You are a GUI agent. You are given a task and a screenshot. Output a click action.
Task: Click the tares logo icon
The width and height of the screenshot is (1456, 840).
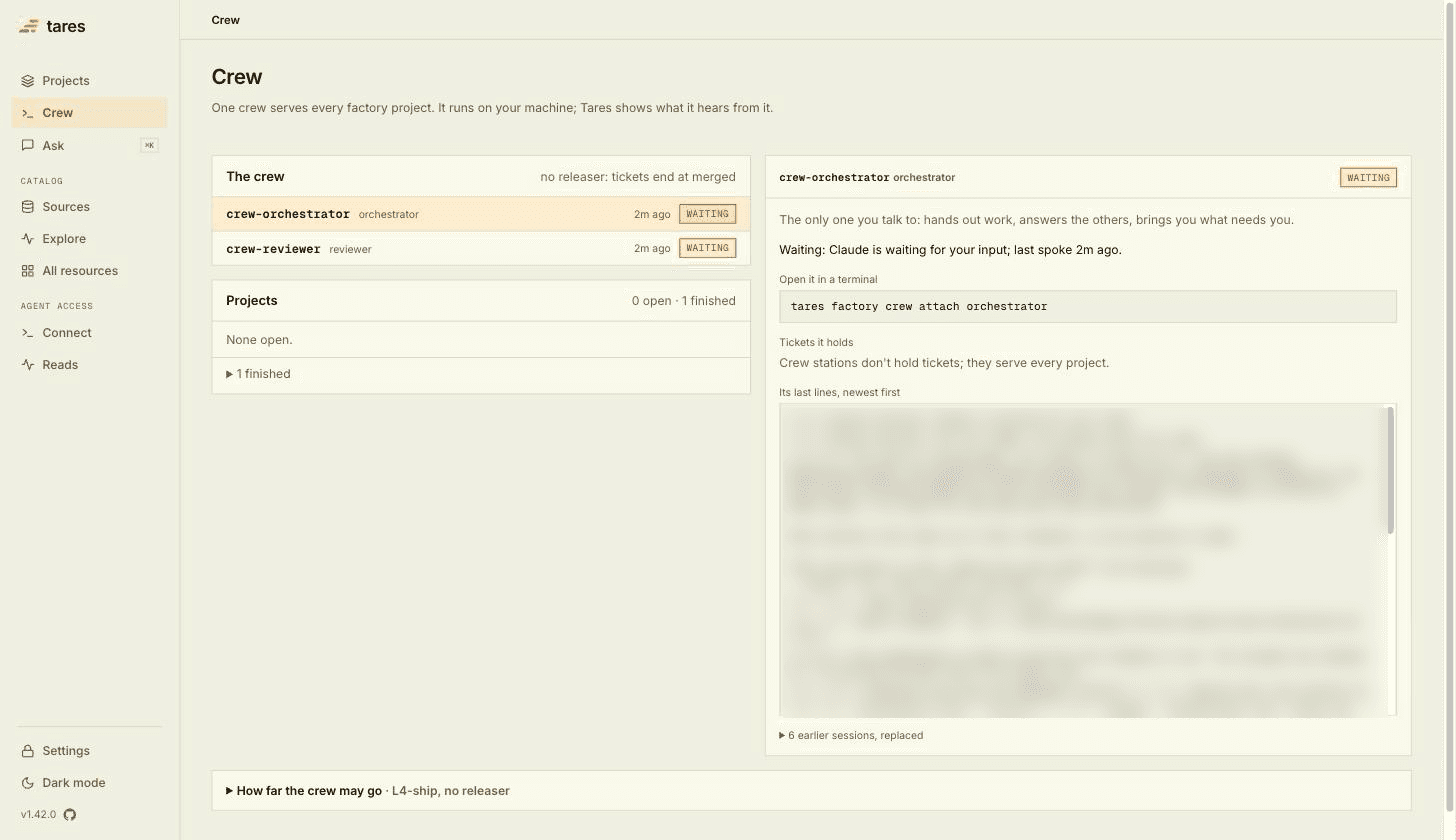pyautogui.click(x=28, y=26)
